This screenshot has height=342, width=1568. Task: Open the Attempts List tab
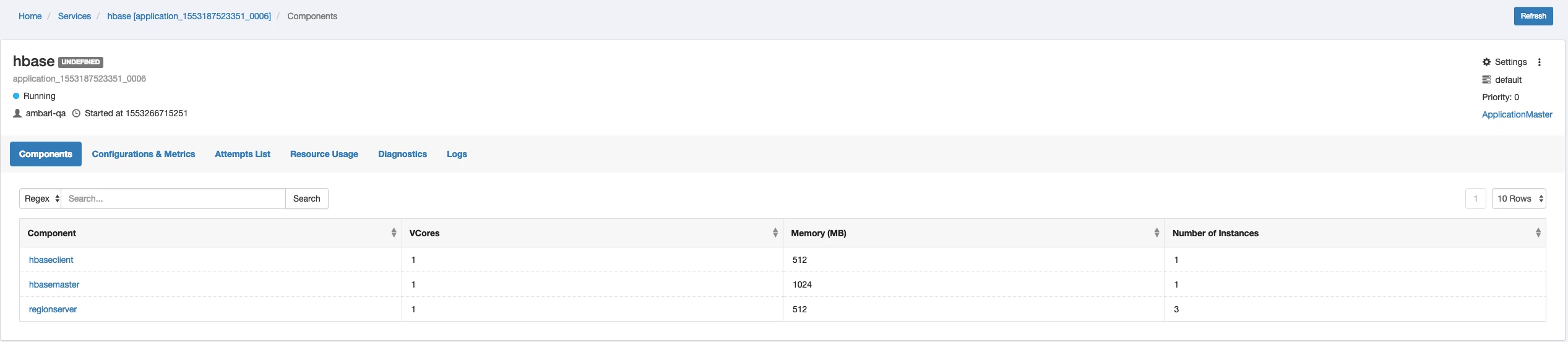pyautogui.click(x=243, y=154)
